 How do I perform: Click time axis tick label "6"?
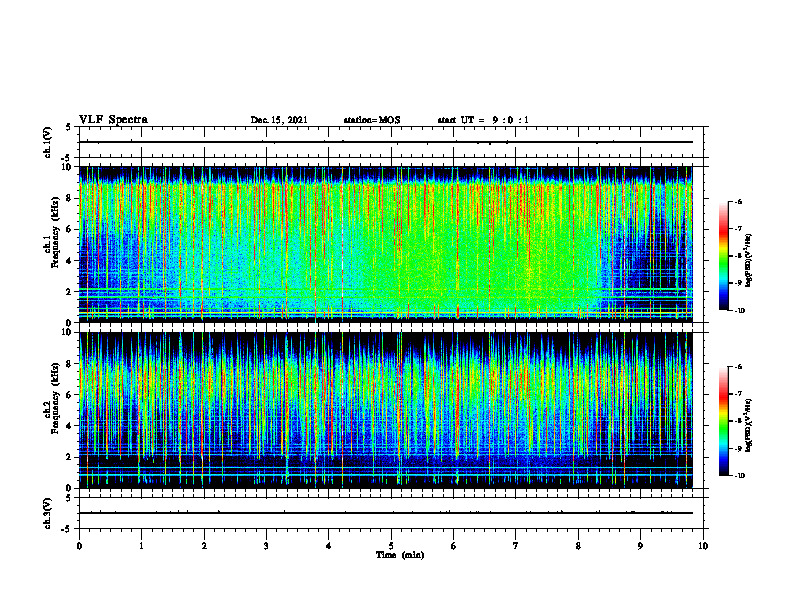pyautogui.click(x=454, y=546)
